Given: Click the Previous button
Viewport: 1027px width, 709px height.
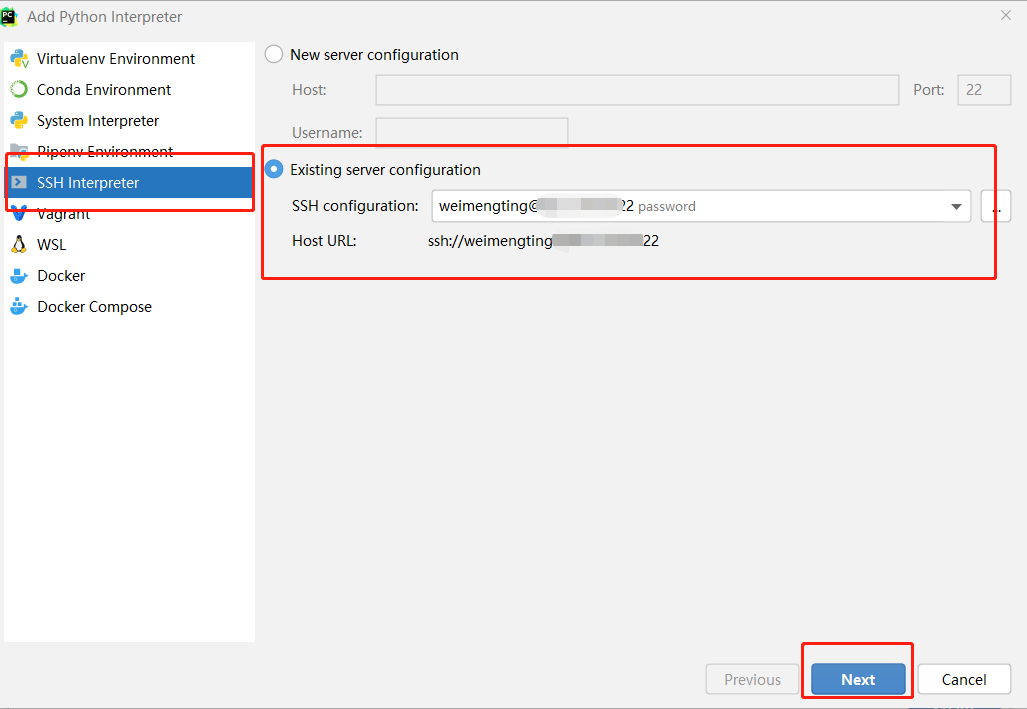Looking at the screenshot, I should click(x=752, y=680).
